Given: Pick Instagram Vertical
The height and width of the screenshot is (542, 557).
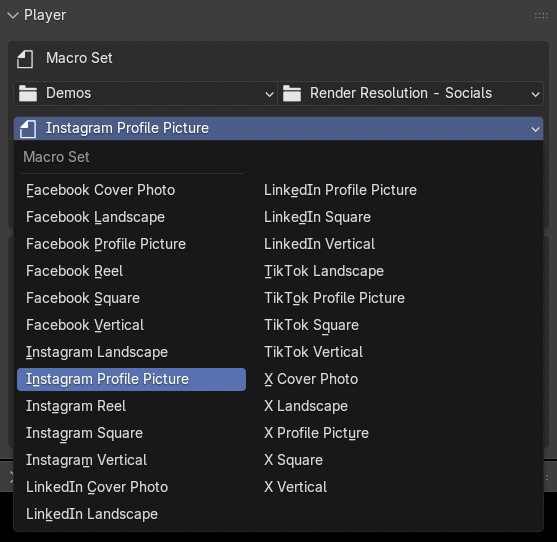Looking at the screenshot, I should [x=131, y=460].
